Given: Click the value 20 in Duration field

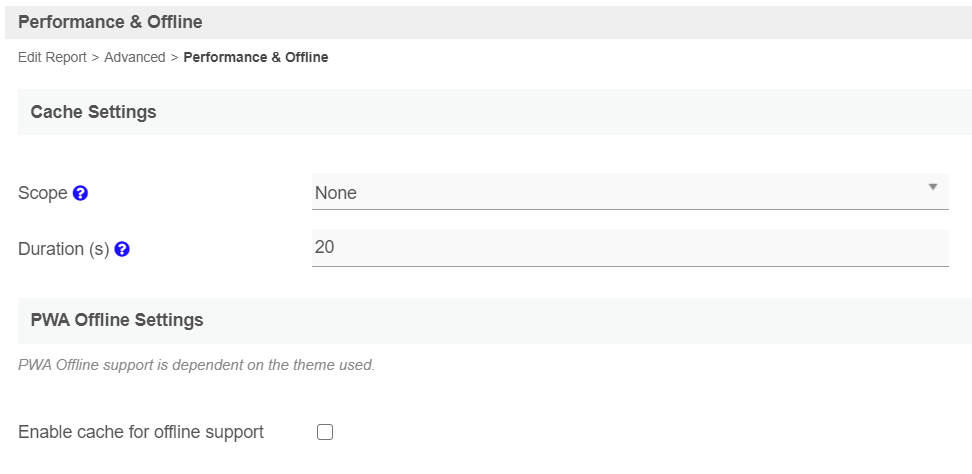Looking at the screenshot, I should 324,247.
